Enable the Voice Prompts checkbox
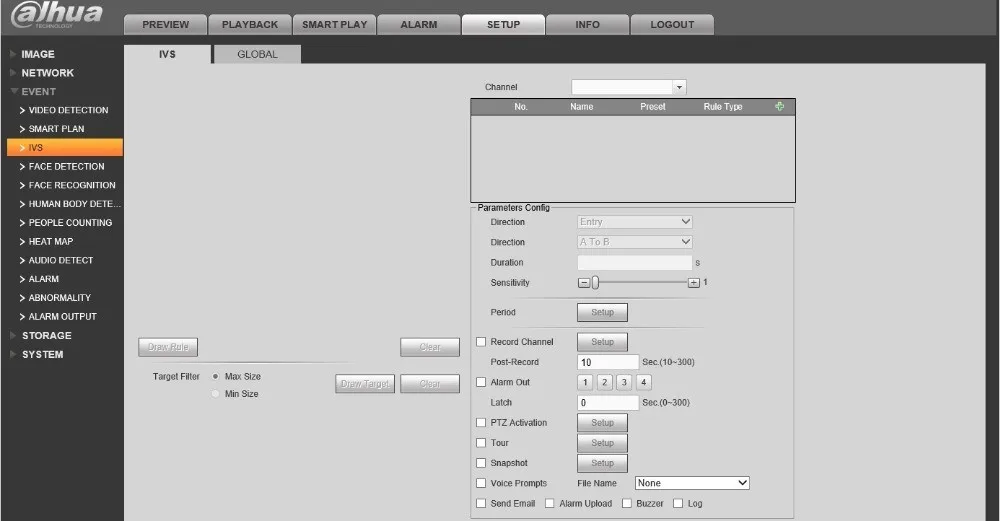This screenshot has width=1000, height=521. (x=481, y=483)
